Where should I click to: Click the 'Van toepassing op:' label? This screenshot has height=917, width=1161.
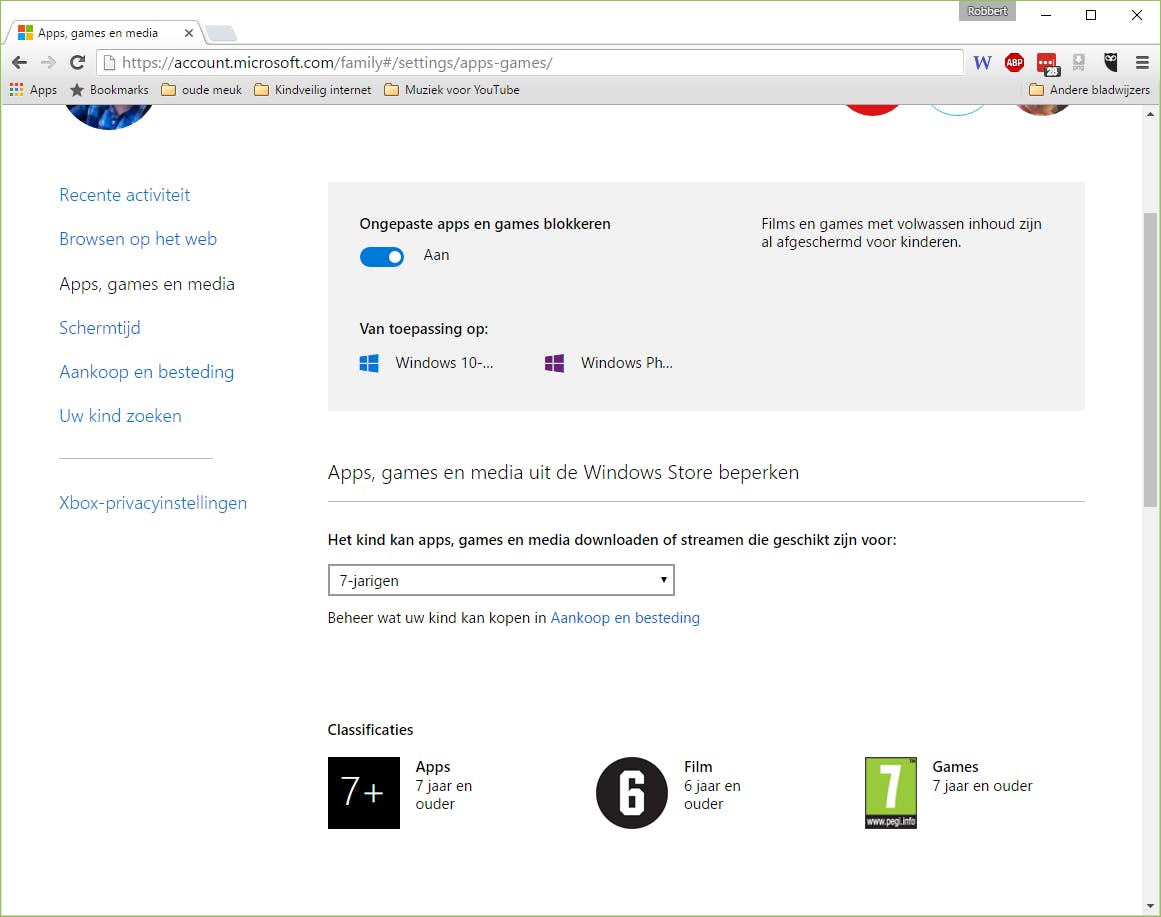point(424,329)
